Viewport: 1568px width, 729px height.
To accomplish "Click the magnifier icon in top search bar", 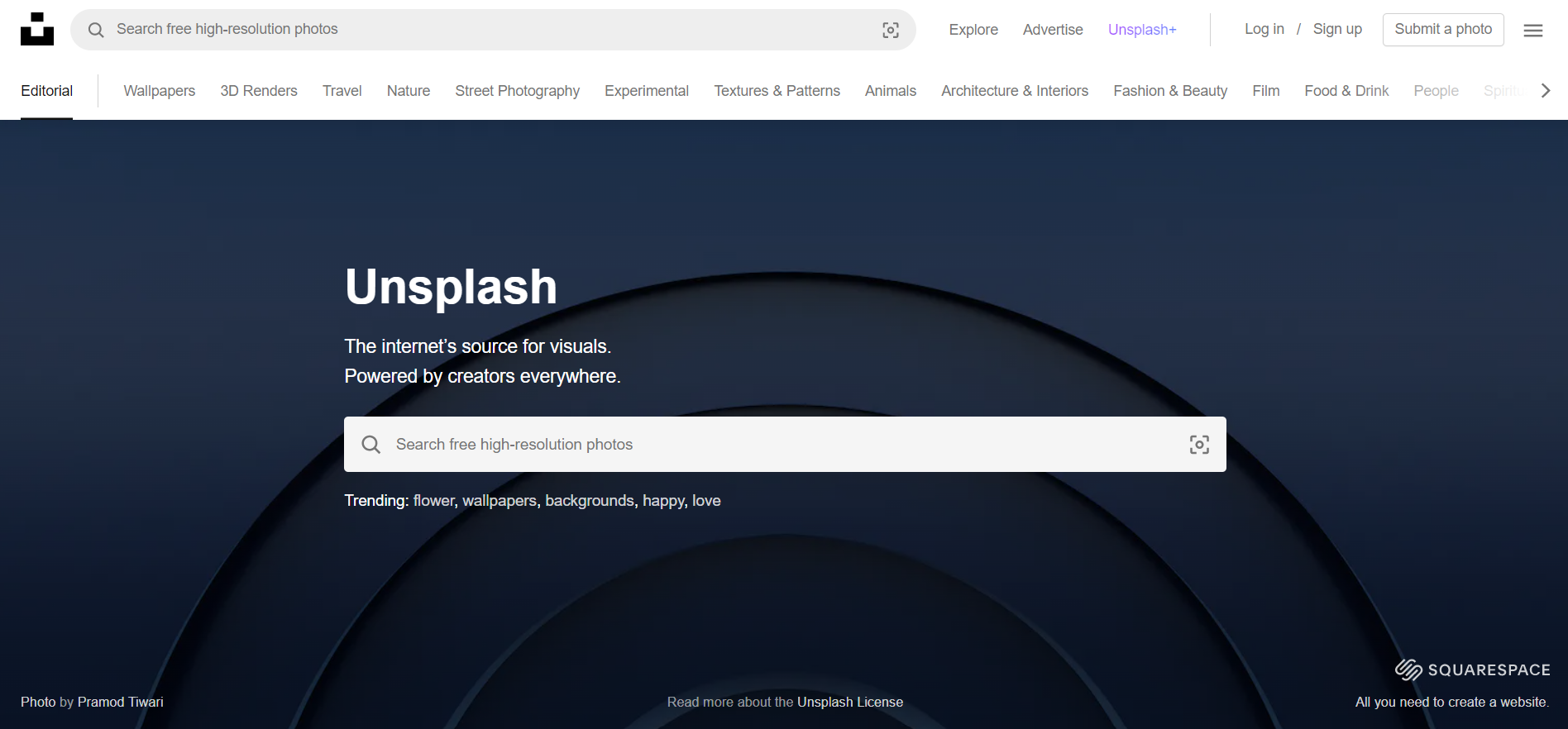I will (96, 30).
